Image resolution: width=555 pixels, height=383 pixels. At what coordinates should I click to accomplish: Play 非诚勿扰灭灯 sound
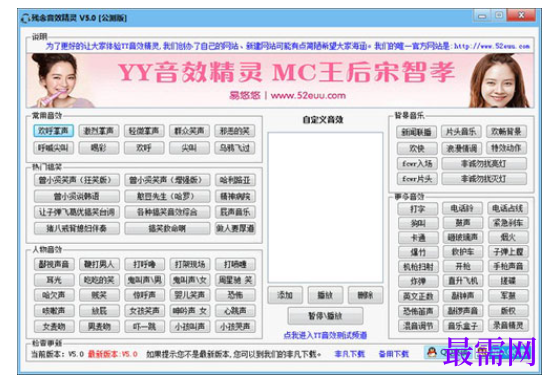click(484, 179)
